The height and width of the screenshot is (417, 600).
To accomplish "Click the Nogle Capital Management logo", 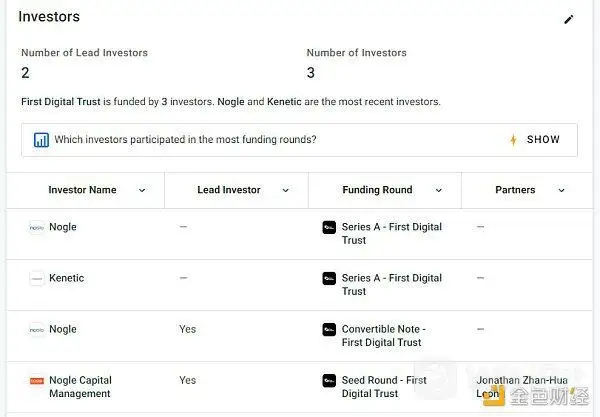I will click(x=37, y=381).
